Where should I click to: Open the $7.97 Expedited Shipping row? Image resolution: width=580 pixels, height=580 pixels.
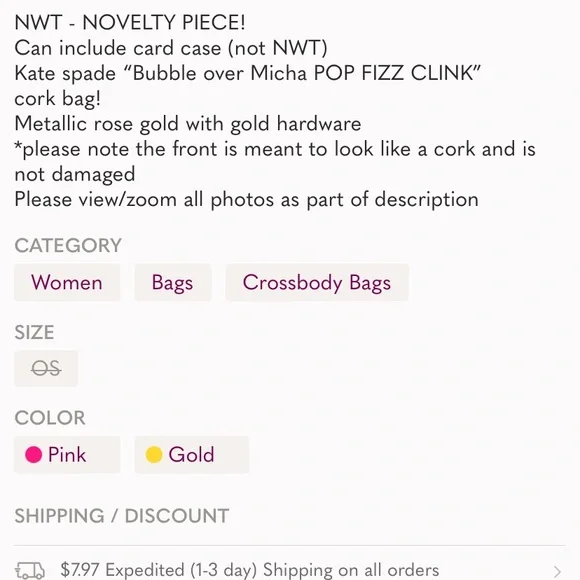pos(290,570)
